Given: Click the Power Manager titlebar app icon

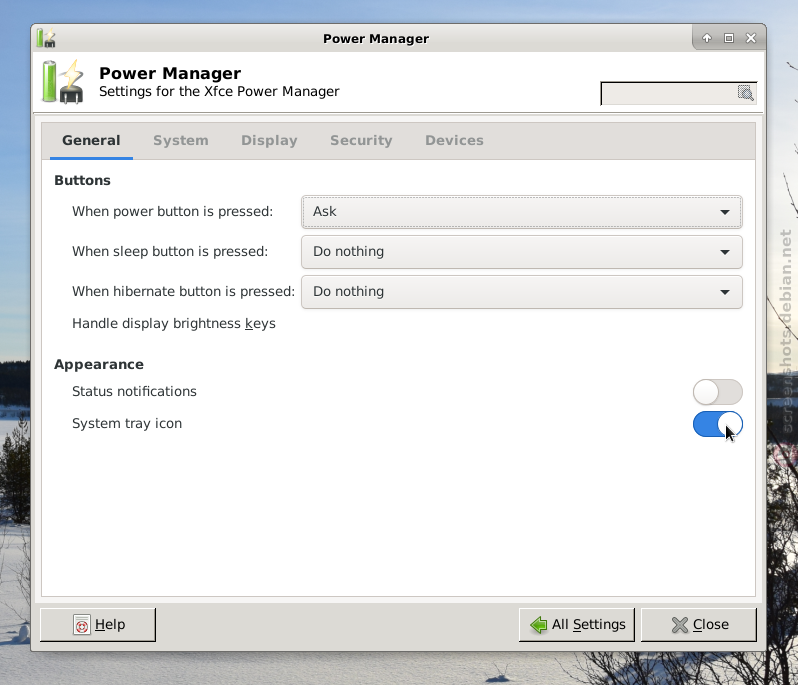Looking at the screenshot, I should [x=46, y=38].
